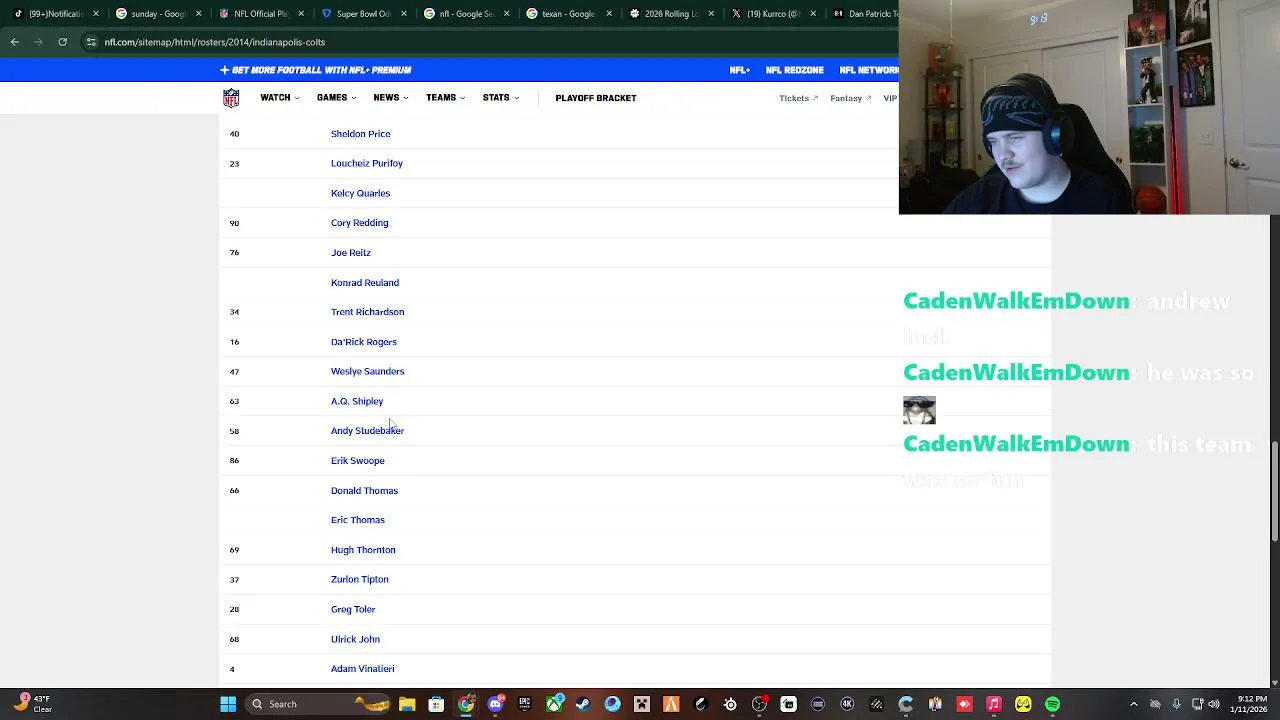The height and width of the screenshot is (720, 1280).
Task: Open the NFL+ link in blue bar
Action: 740,70
